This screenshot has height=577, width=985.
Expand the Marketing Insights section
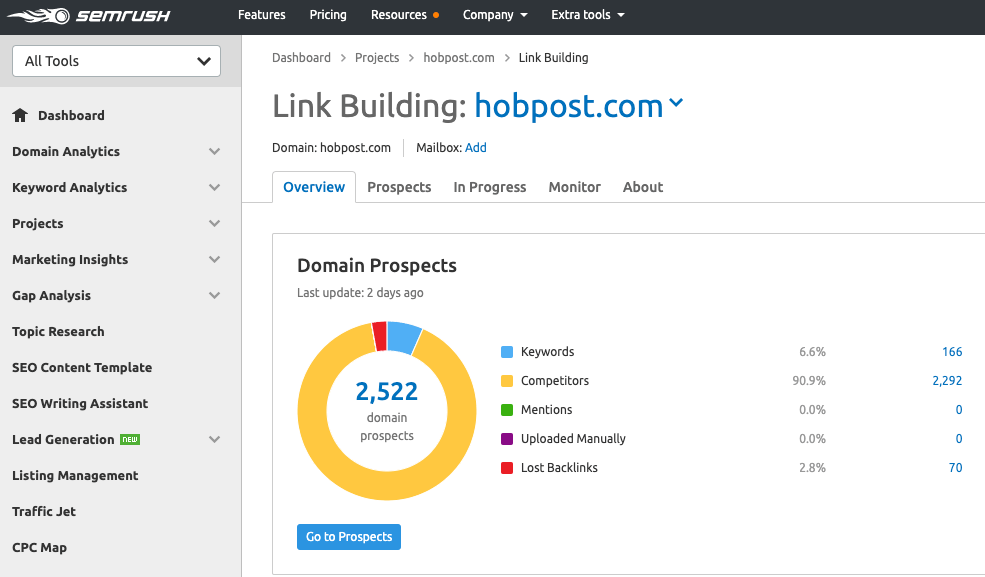pos(214,259)
